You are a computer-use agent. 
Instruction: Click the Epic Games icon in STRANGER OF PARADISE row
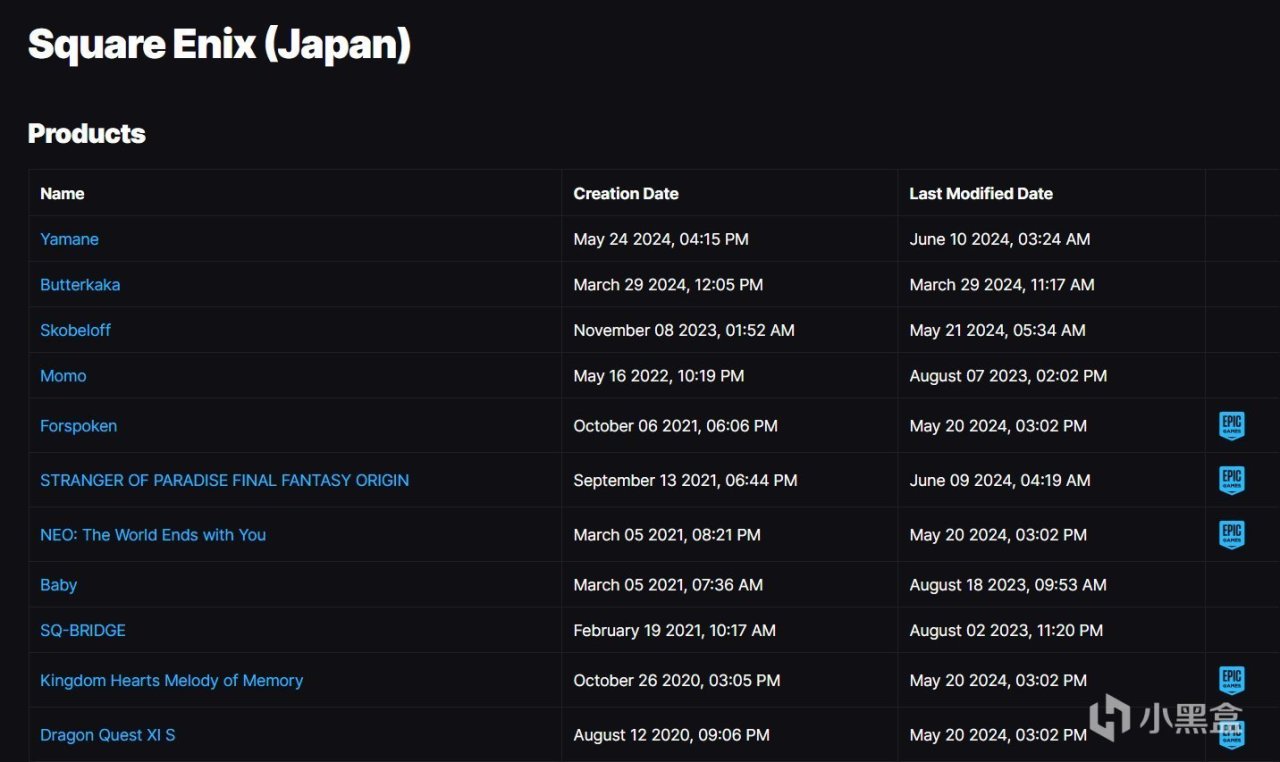coord(1232,480)
